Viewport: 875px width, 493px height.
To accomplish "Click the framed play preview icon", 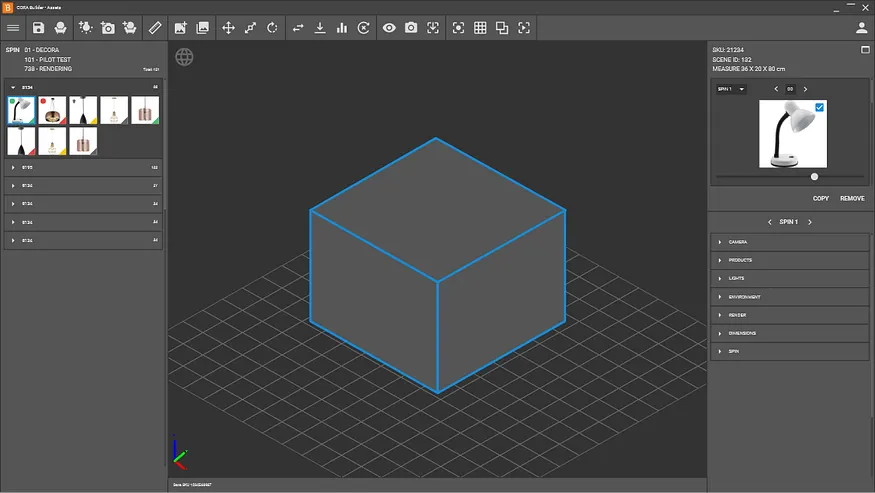I will [x=524, y=28].
